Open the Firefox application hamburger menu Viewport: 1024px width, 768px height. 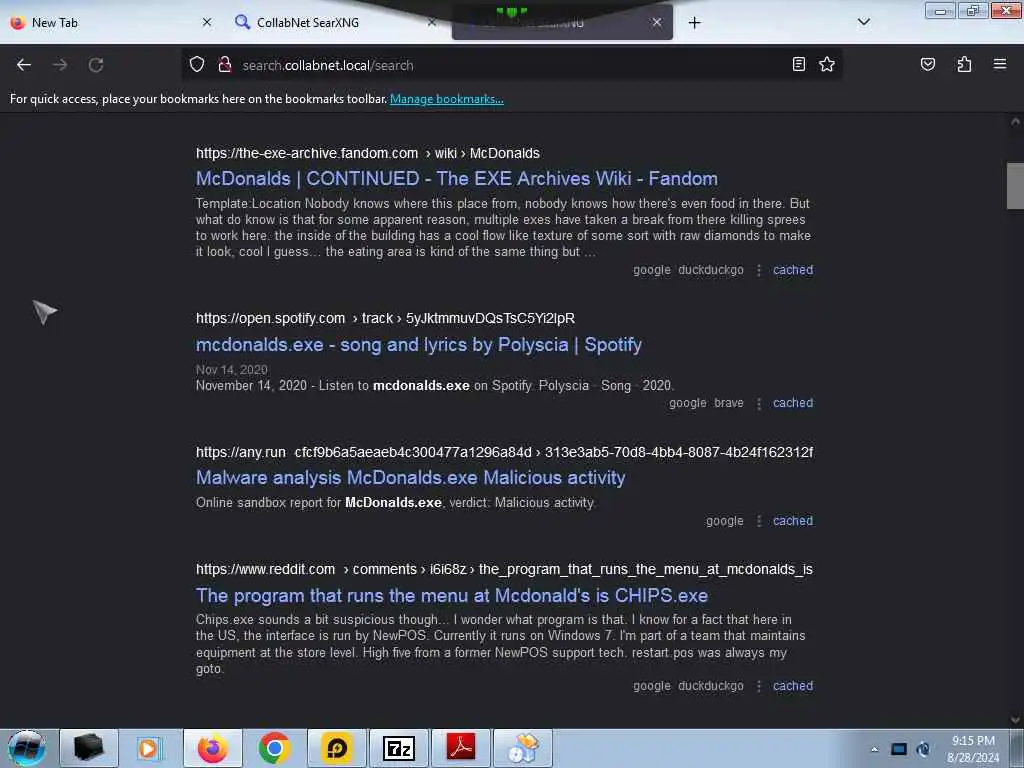(x=1000, y=64)
